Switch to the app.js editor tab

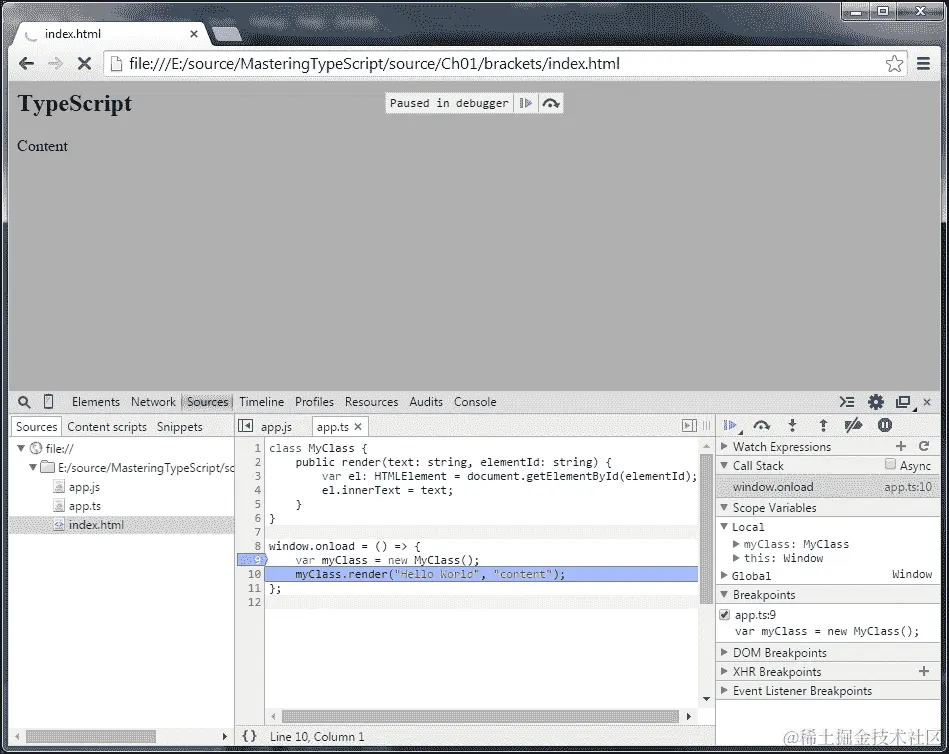(277, 427)
